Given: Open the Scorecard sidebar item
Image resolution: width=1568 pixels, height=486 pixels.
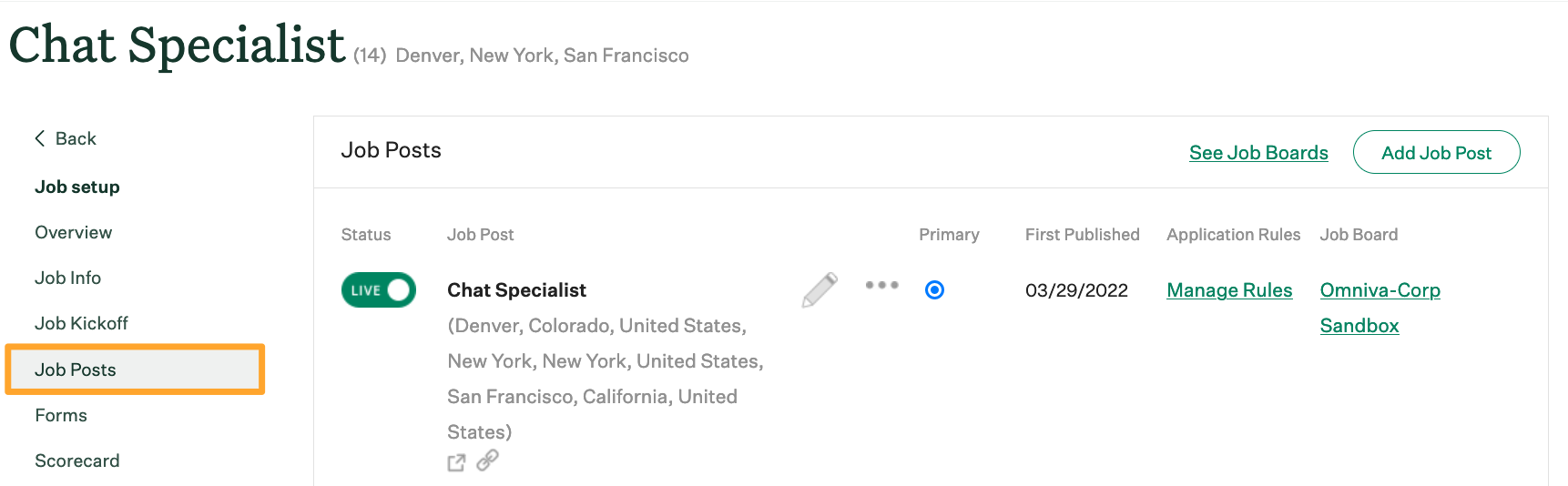Looking at the screenshot, I should click(x=76, y=461).
